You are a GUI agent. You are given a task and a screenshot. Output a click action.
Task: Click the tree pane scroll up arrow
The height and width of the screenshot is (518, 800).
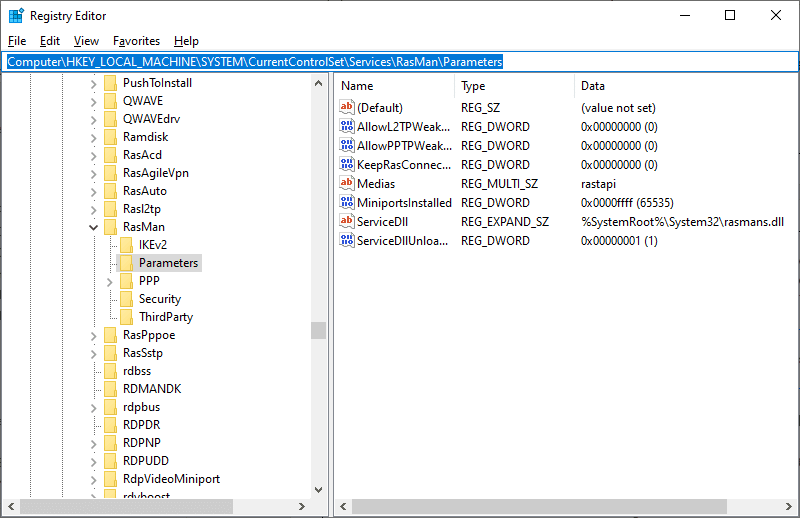318,83
